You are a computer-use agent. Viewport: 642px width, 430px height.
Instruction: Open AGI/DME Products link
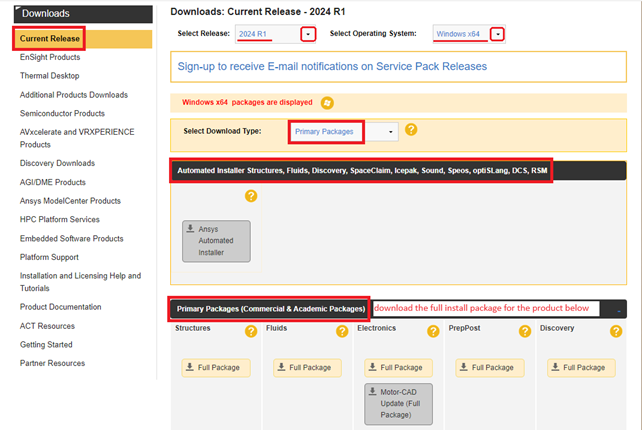53,182
